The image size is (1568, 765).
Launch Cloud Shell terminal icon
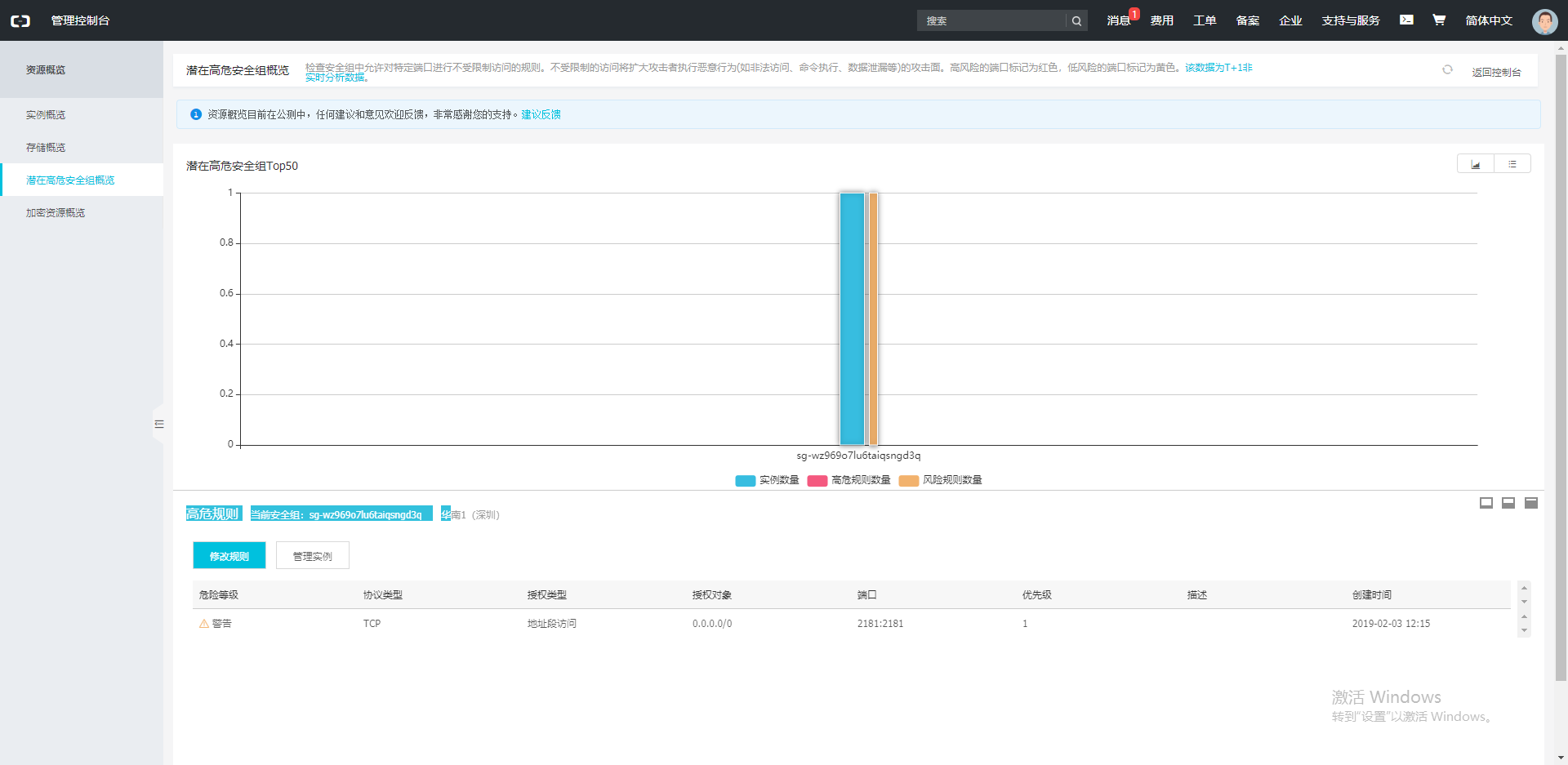pyautogui.click(x=1406, y=20)
